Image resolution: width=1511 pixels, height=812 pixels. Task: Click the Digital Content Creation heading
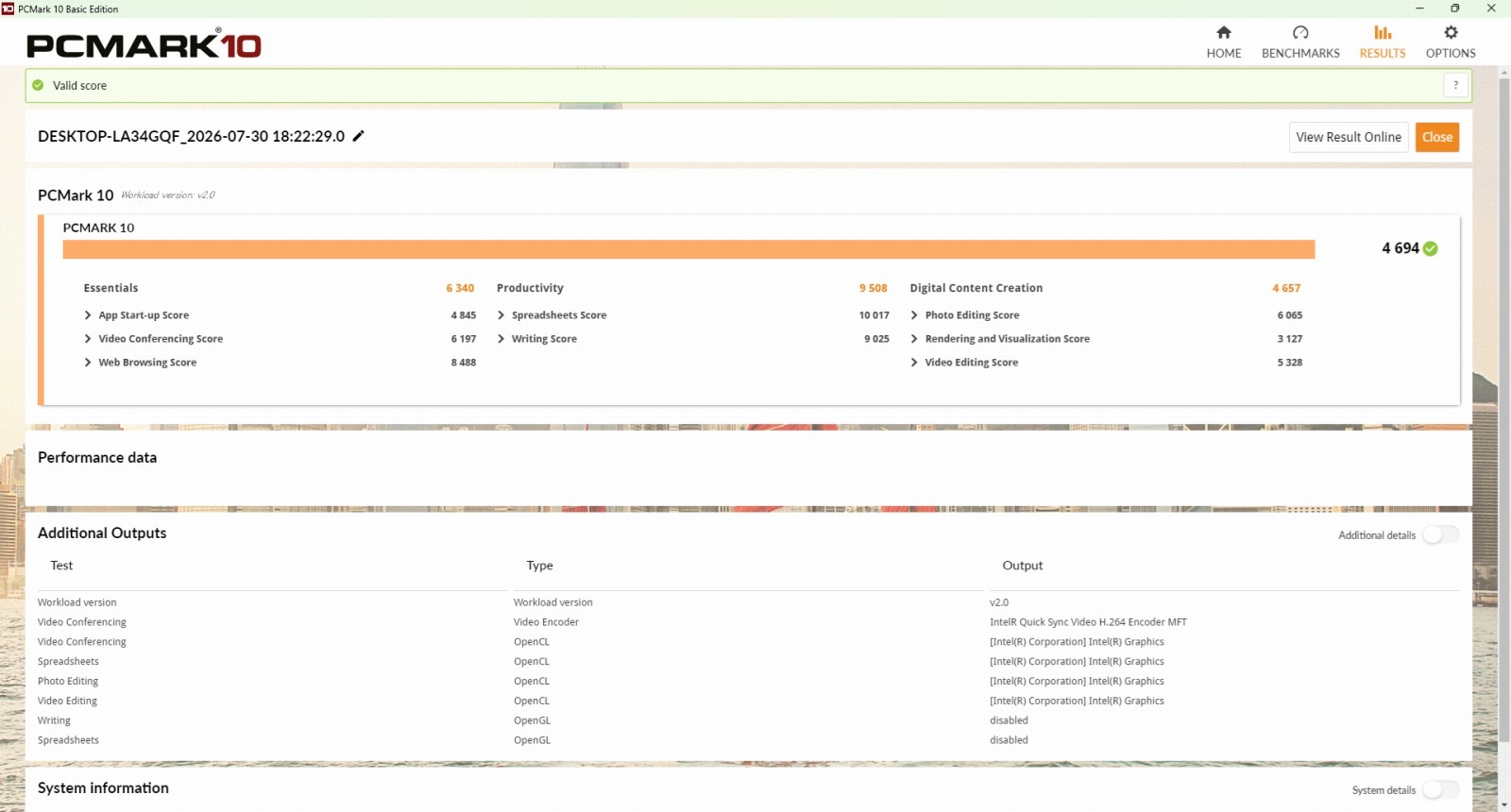[976, 288]
